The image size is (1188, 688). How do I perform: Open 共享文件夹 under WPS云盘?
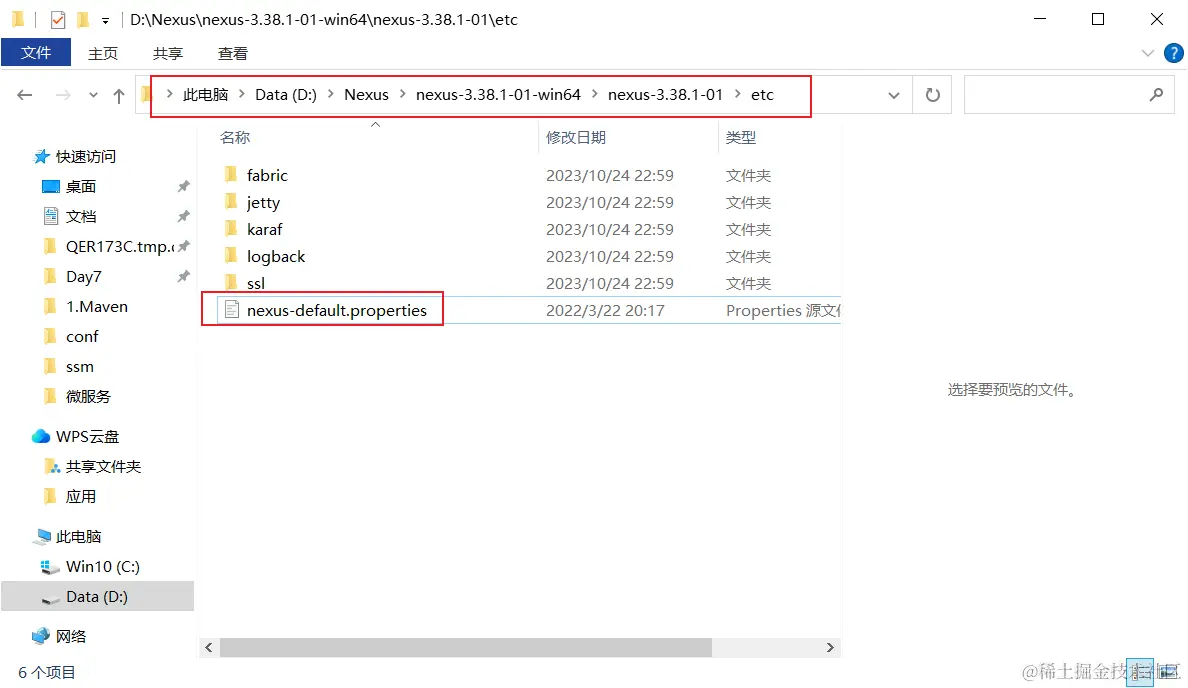coord(103,467)
